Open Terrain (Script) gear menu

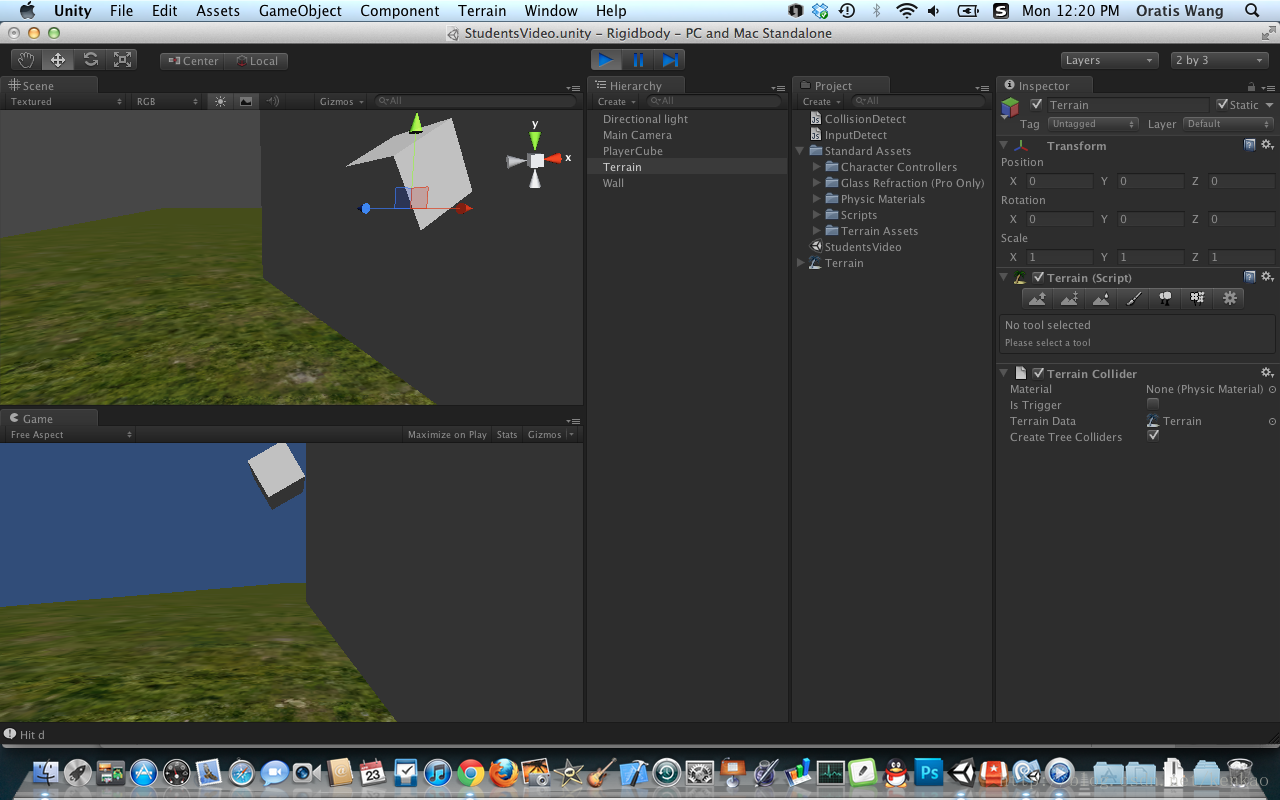[x=1267, y=277]
